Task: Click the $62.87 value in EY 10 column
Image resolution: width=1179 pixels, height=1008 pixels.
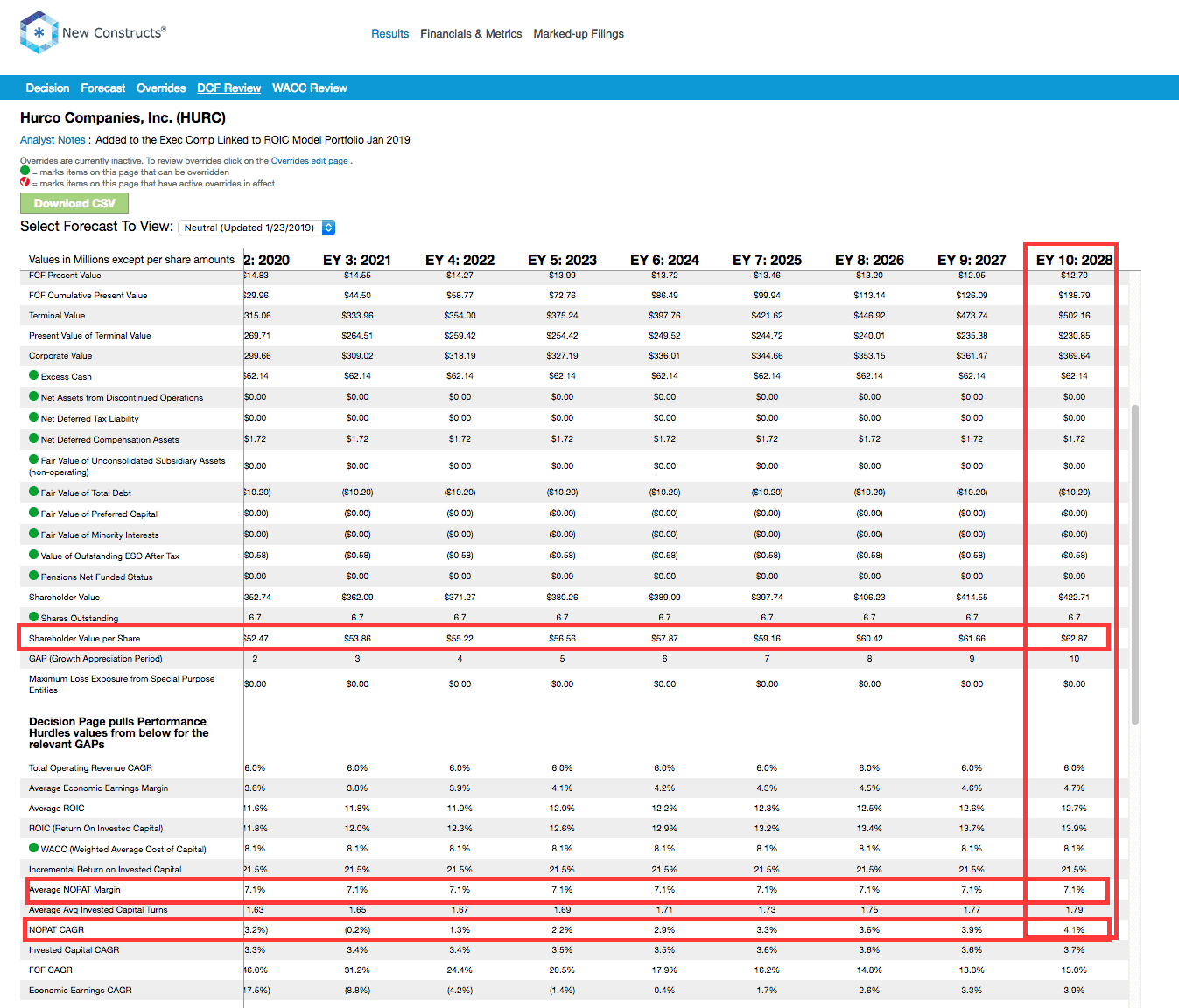Action: click(x=1074, y=639)
